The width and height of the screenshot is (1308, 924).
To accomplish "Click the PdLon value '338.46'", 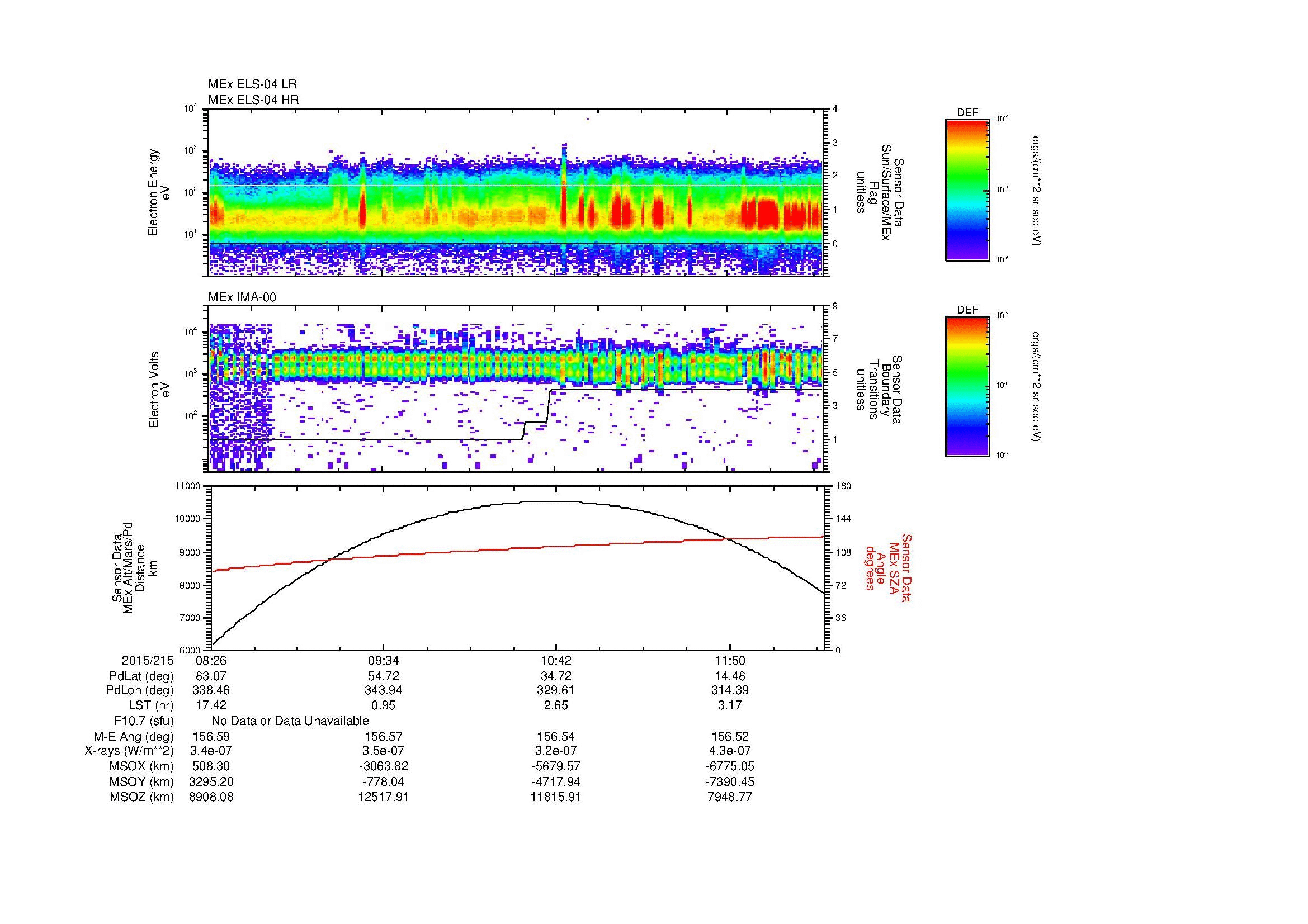I will click(x=211, y=690).
